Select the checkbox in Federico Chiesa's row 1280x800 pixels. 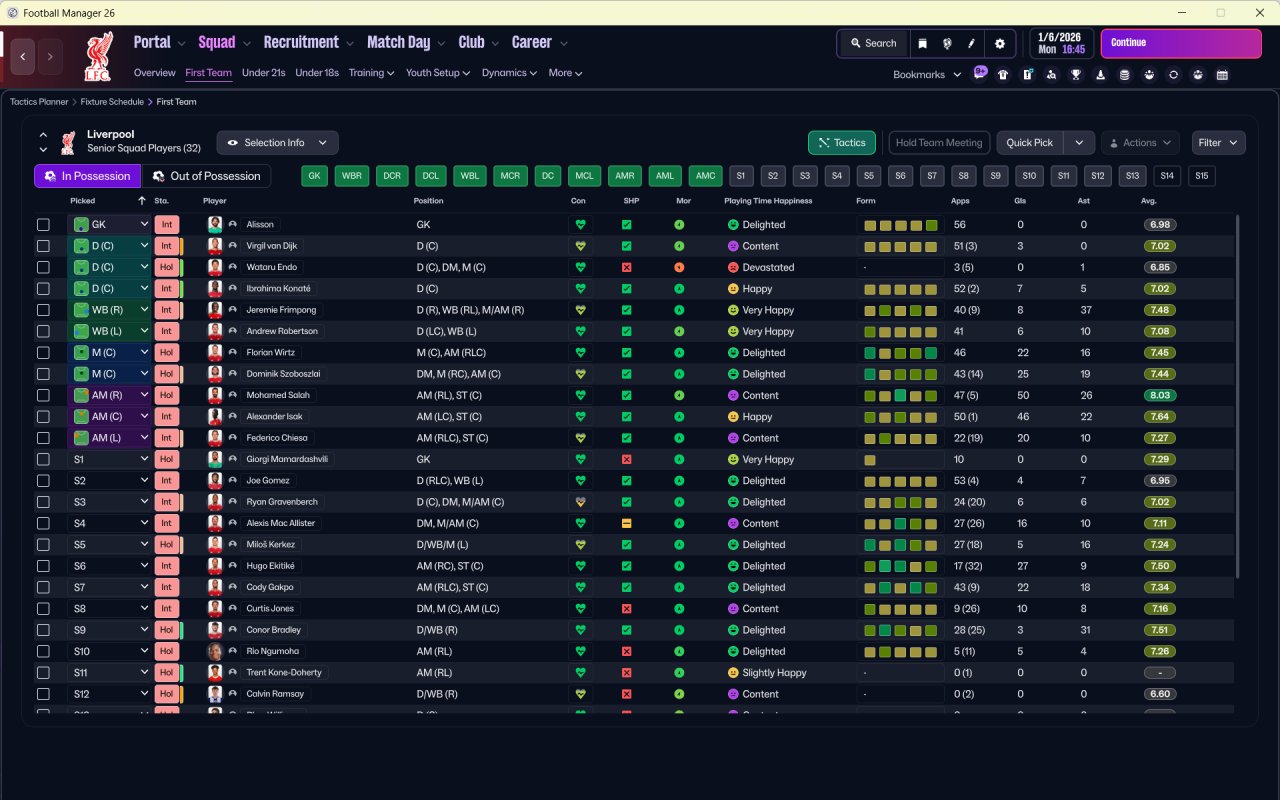tap(43, 438)
